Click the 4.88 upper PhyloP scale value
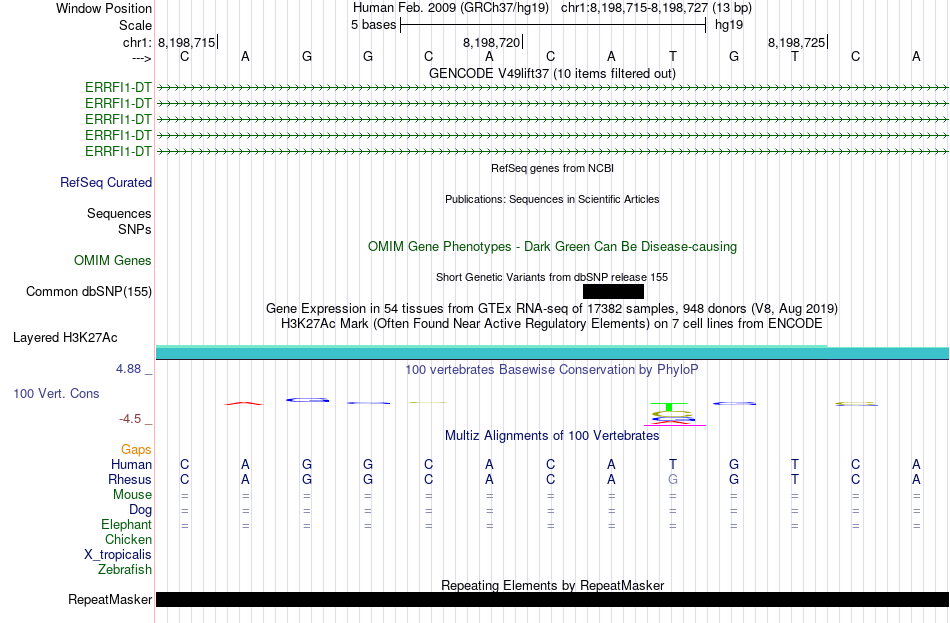This screenshot has height=623, width=950. (128, 369)
